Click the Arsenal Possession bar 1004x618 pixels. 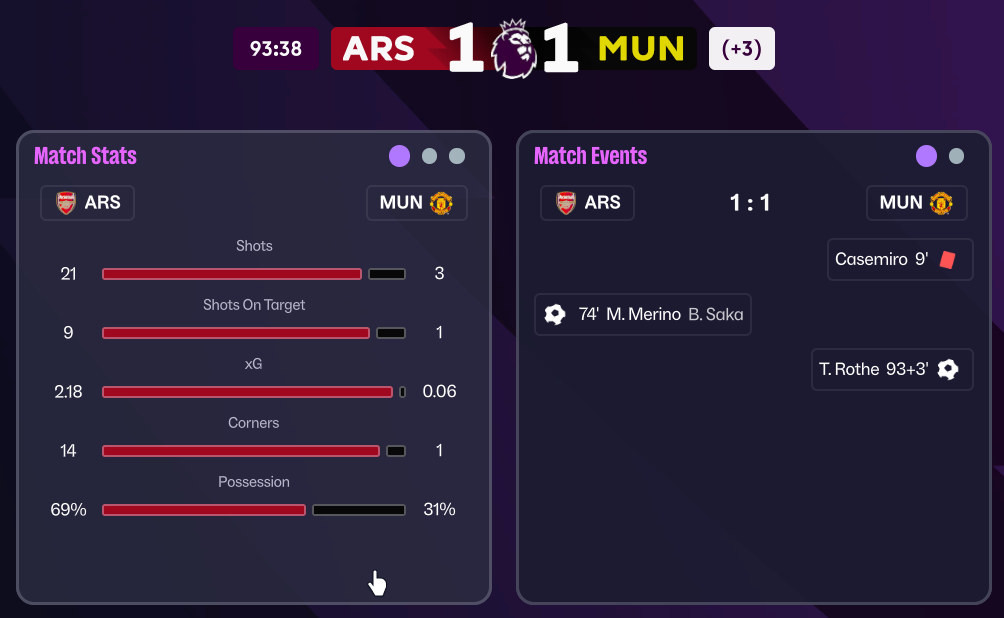coord(204,510)
